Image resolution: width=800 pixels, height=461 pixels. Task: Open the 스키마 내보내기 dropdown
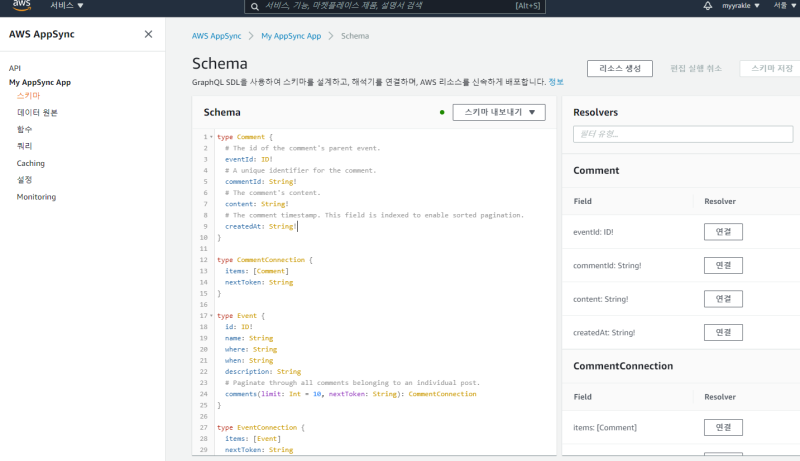click(498, 112)
